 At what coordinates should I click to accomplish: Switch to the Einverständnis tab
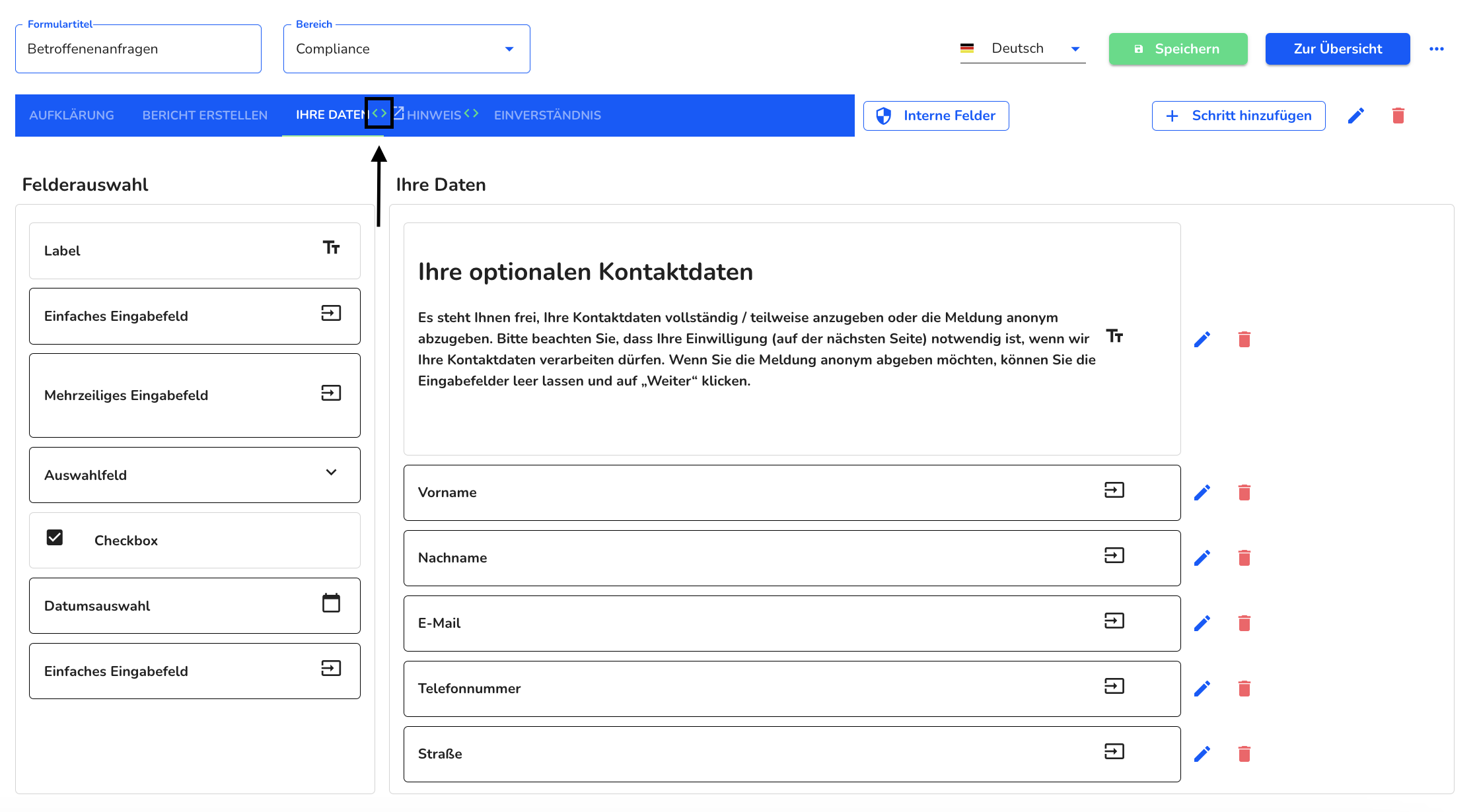tap(548, 116)
